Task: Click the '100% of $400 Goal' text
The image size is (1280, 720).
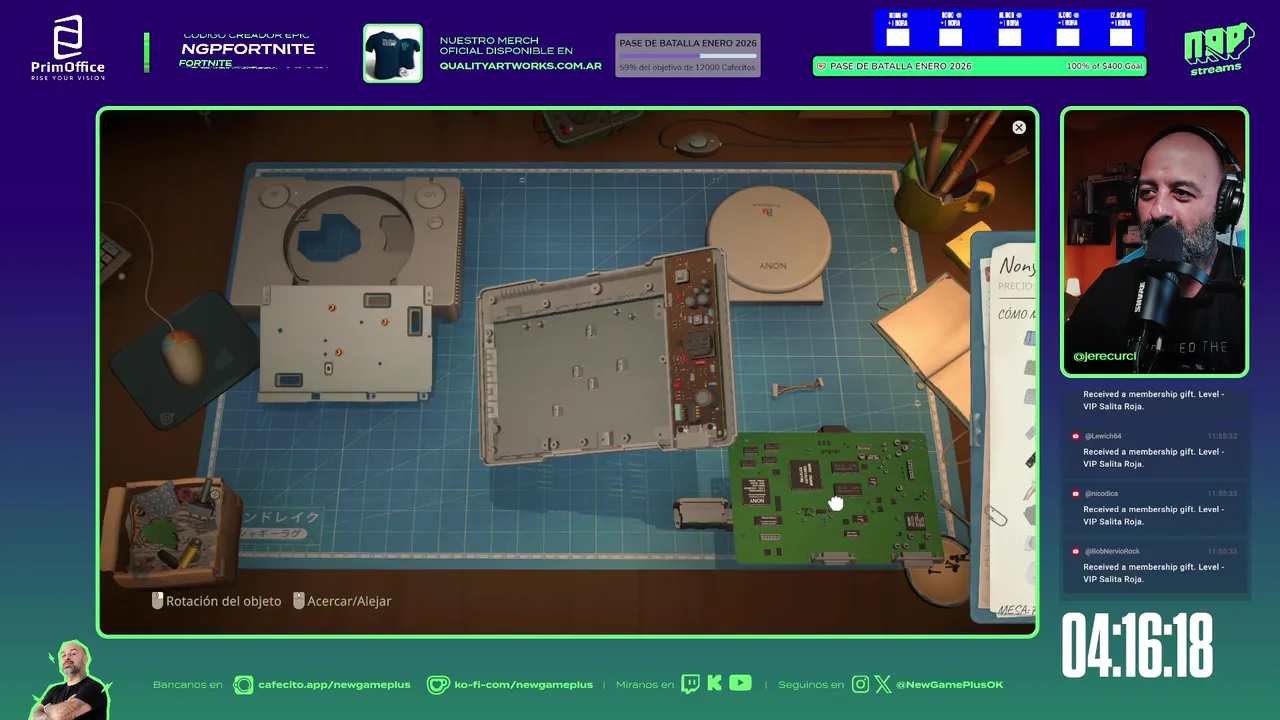Action: [1104, 66]
